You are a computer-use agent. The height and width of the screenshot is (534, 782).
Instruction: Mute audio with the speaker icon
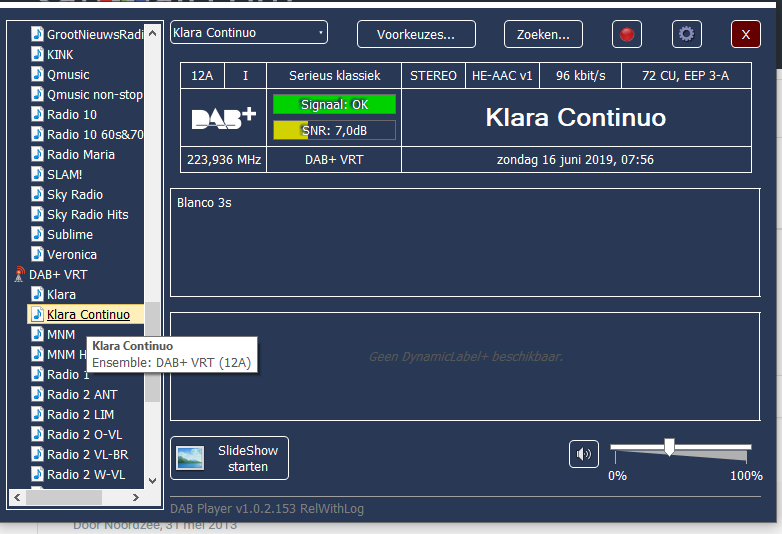[584, 454]
